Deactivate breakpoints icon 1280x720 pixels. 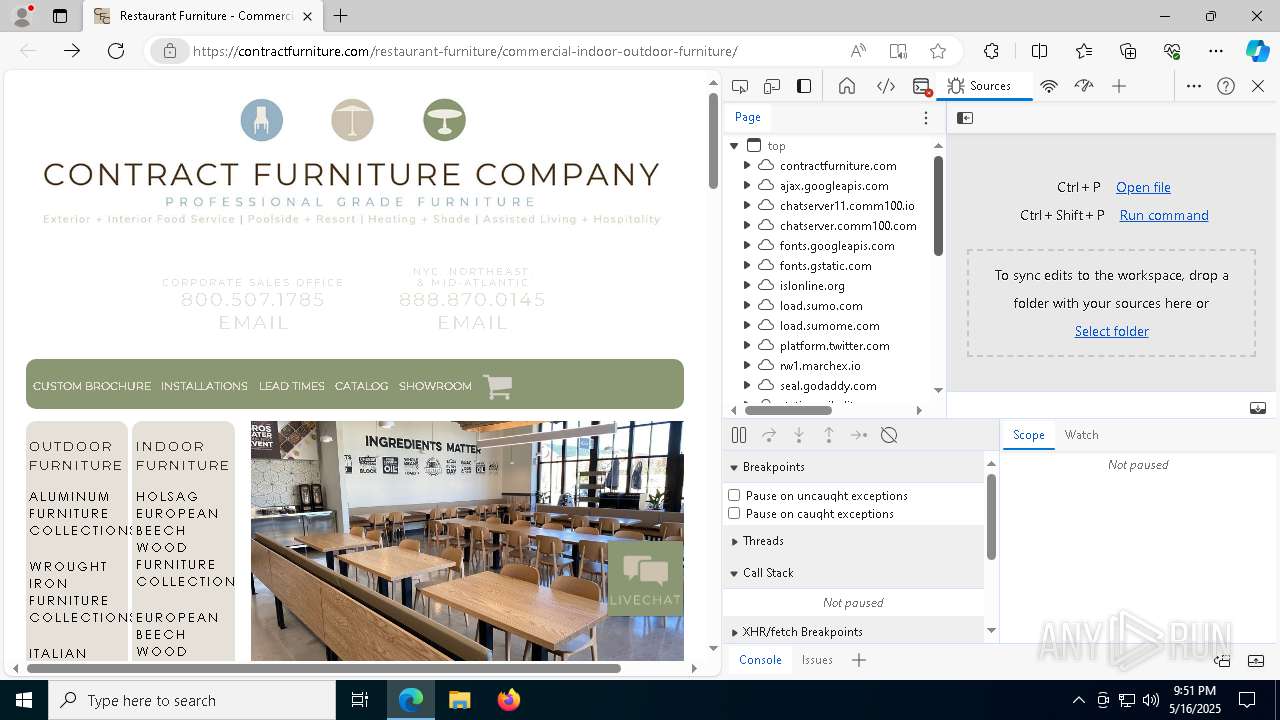click(889, 435)
